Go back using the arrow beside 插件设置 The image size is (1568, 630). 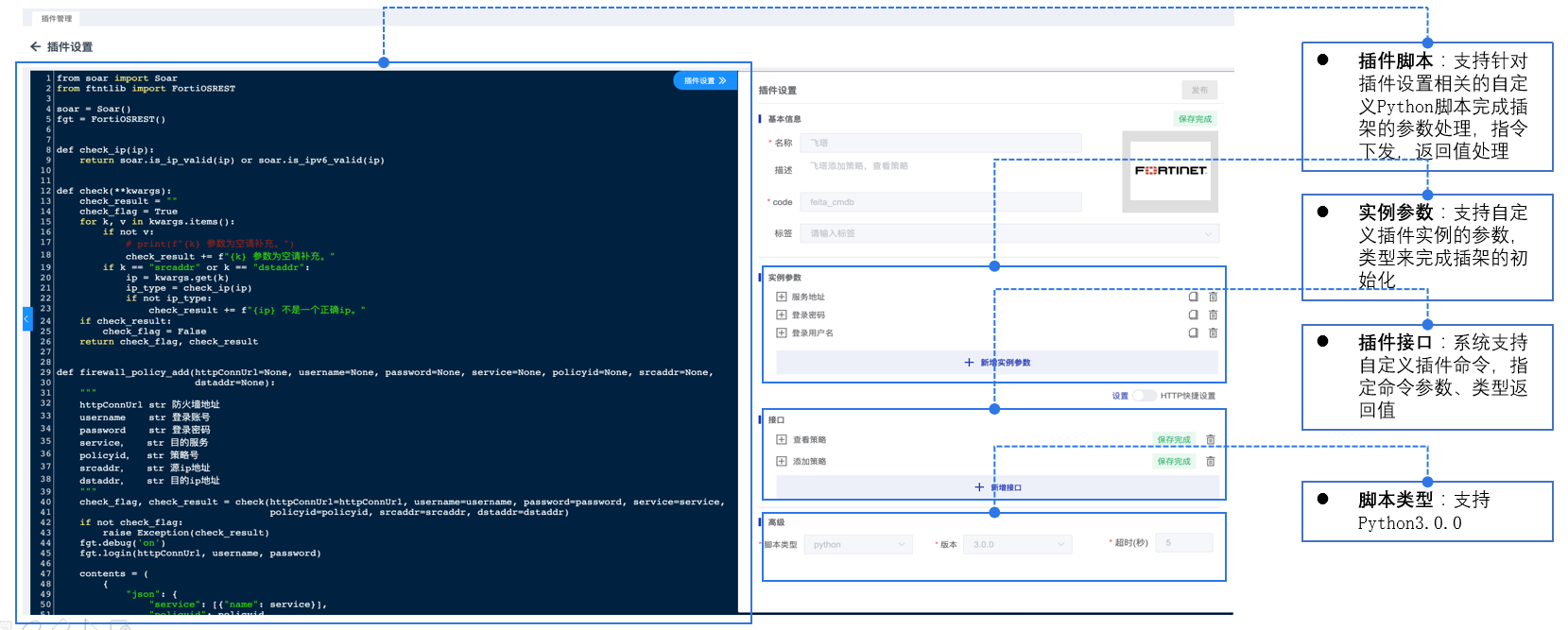click(x=35, y=46)
